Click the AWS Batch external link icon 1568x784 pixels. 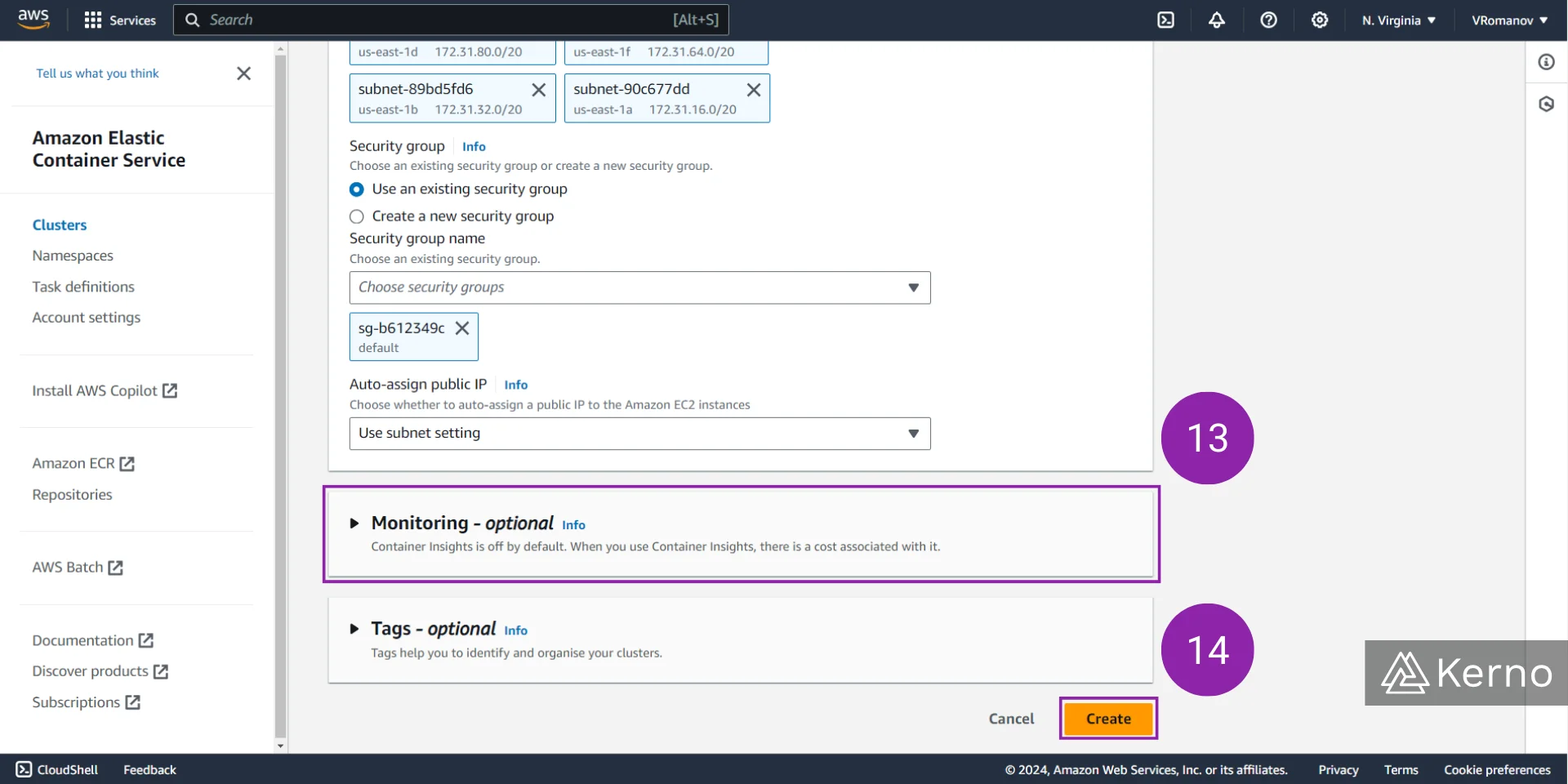point(116,568)
